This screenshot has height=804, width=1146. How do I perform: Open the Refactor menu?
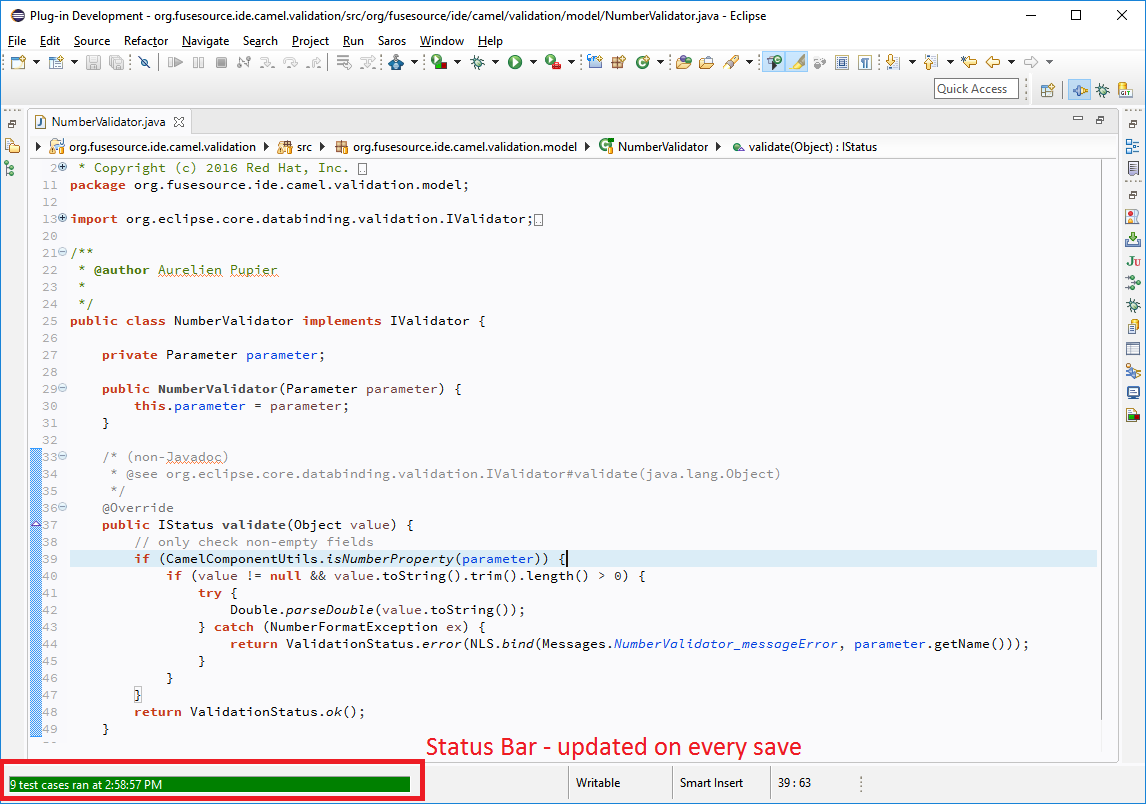(146, 41)
